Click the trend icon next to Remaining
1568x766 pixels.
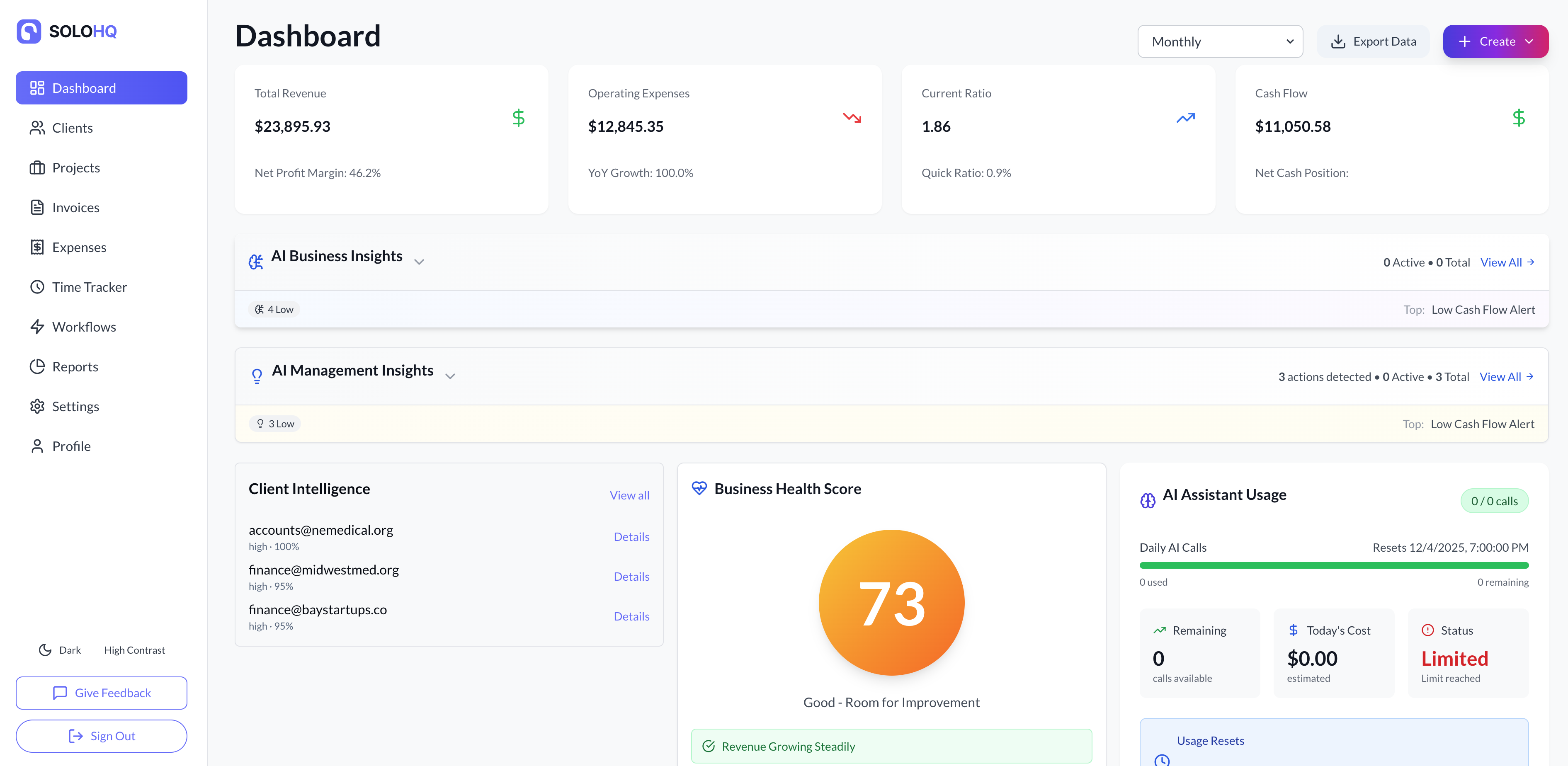pos(1159,630)
